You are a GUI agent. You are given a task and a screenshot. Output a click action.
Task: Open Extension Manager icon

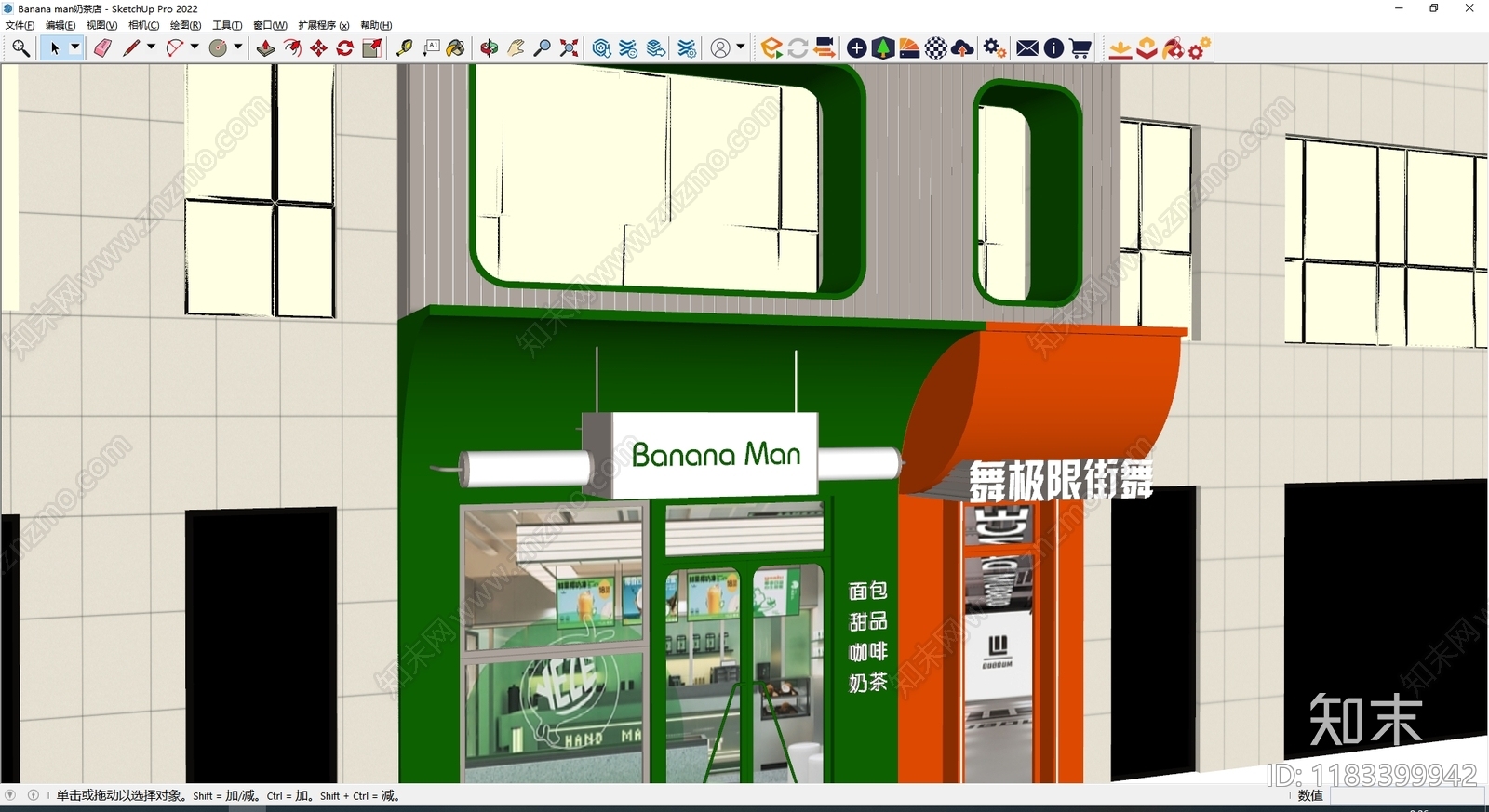tap(687, 48)
